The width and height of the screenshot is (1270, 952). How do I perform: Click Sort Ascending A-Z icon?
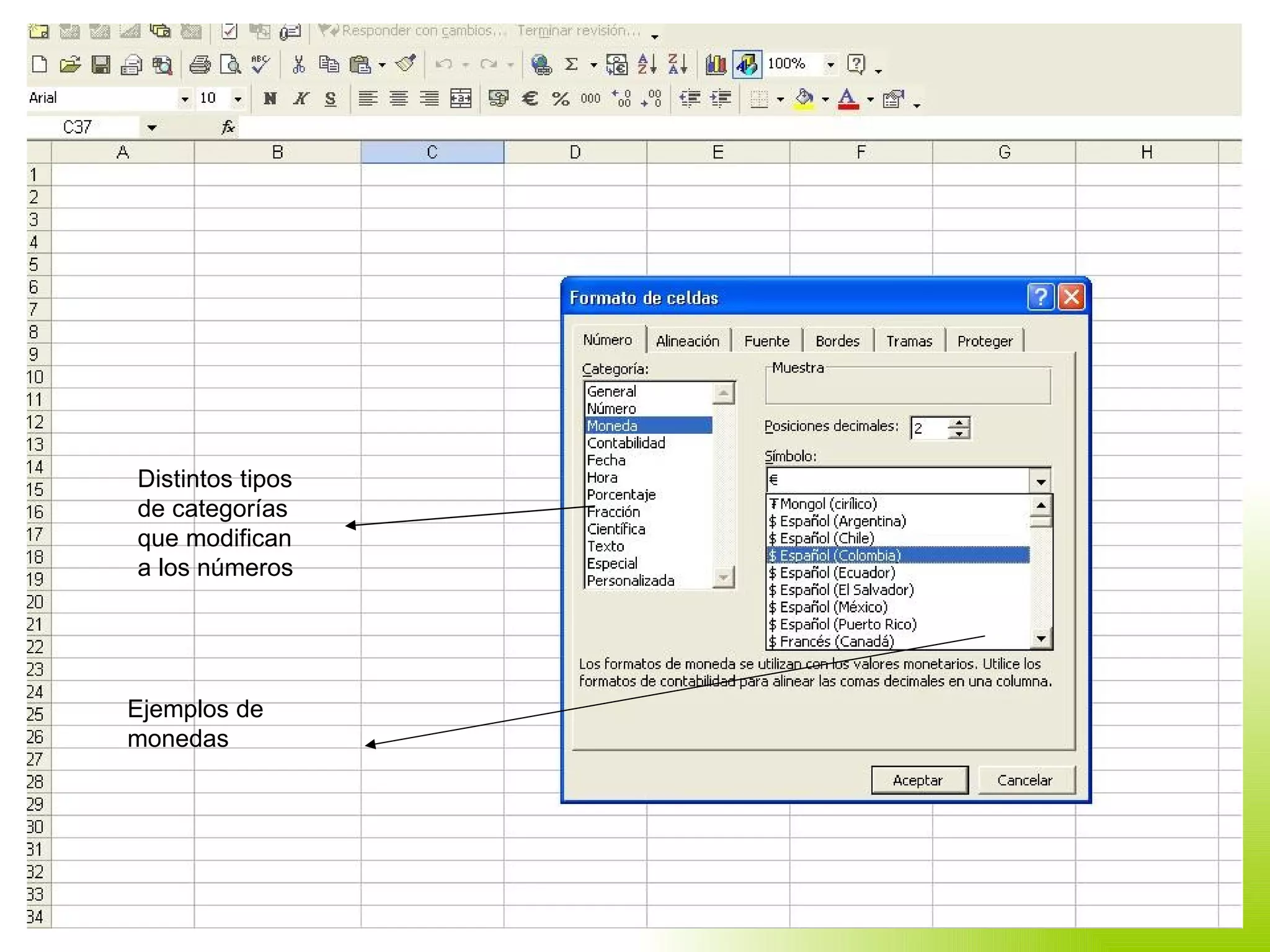647,64
